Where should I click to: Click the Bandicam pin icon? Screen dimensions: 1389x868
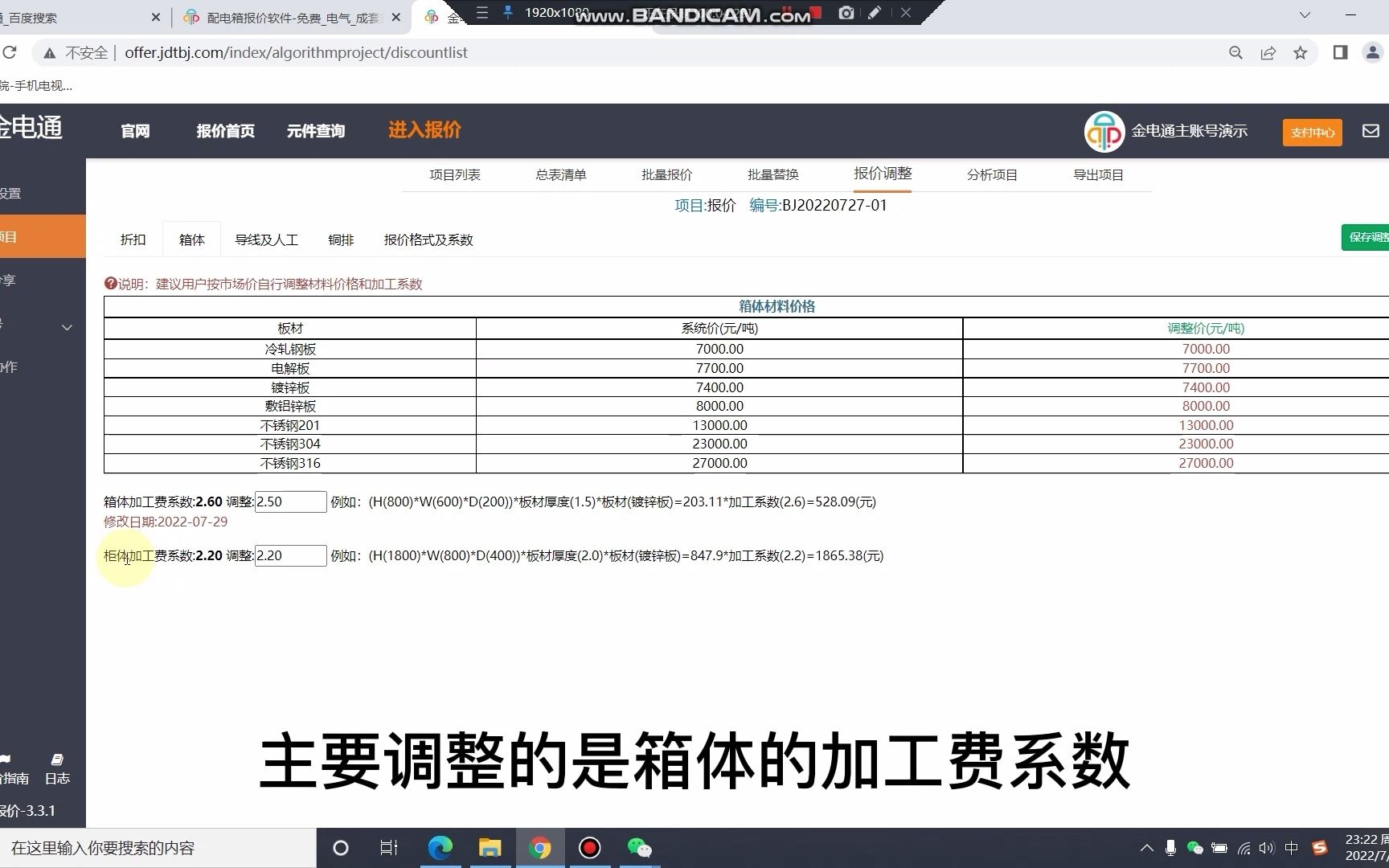[x=508, y=12]
